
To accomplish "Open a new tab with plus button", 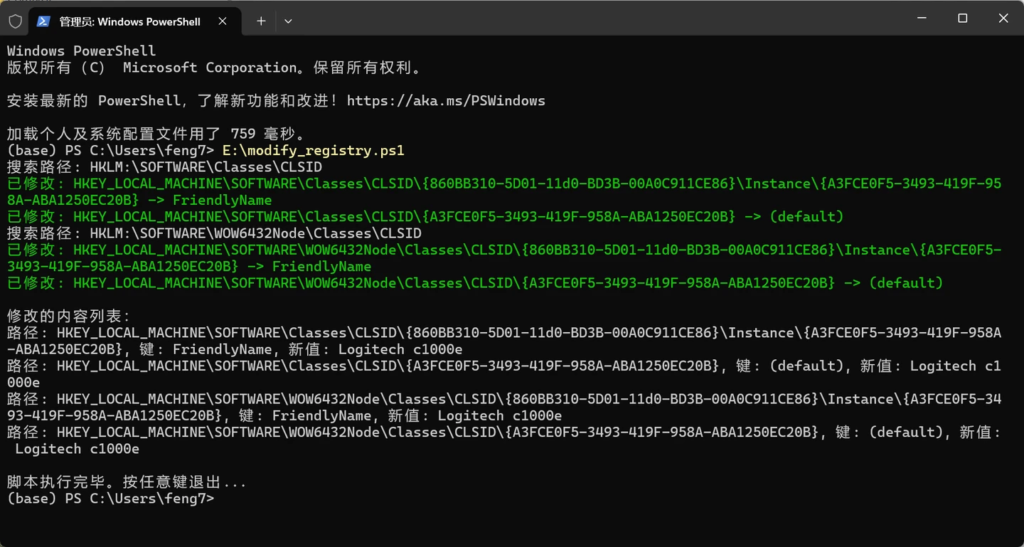I will tap(261, 20).
